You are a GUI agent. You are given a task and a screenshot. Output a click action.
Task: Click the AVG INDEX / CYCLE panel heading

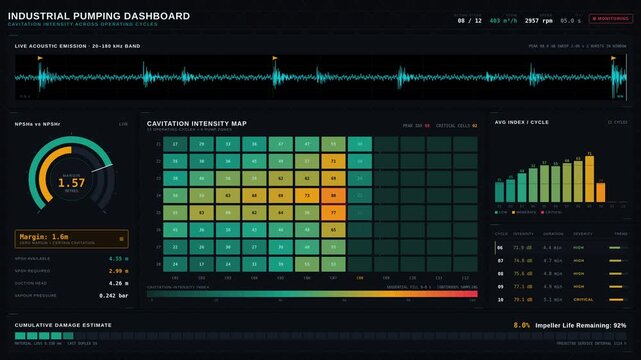tap(522, 122)
